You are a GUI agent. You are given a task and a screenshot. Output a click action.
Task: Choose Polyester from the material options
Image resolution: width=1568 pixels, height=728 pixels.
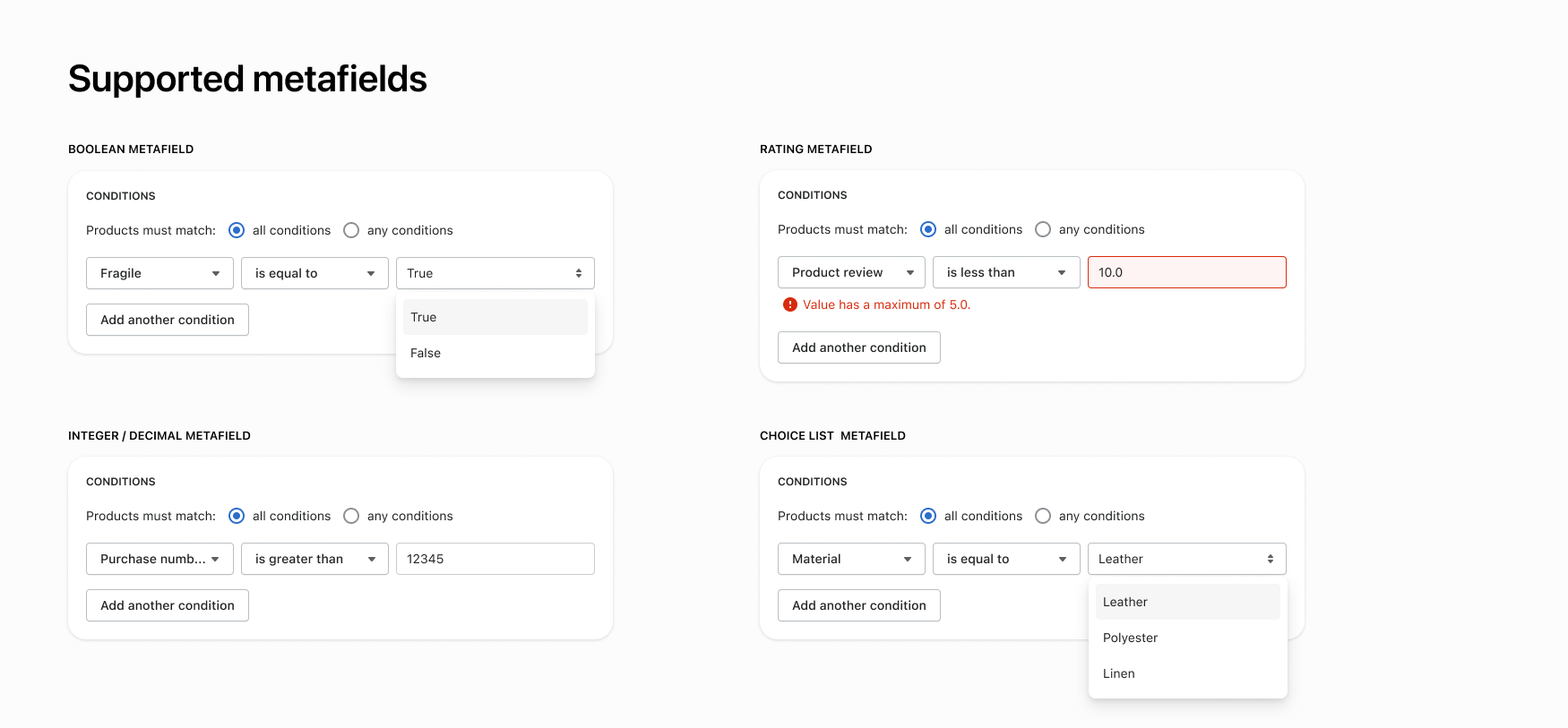(x=1187, y=638)
